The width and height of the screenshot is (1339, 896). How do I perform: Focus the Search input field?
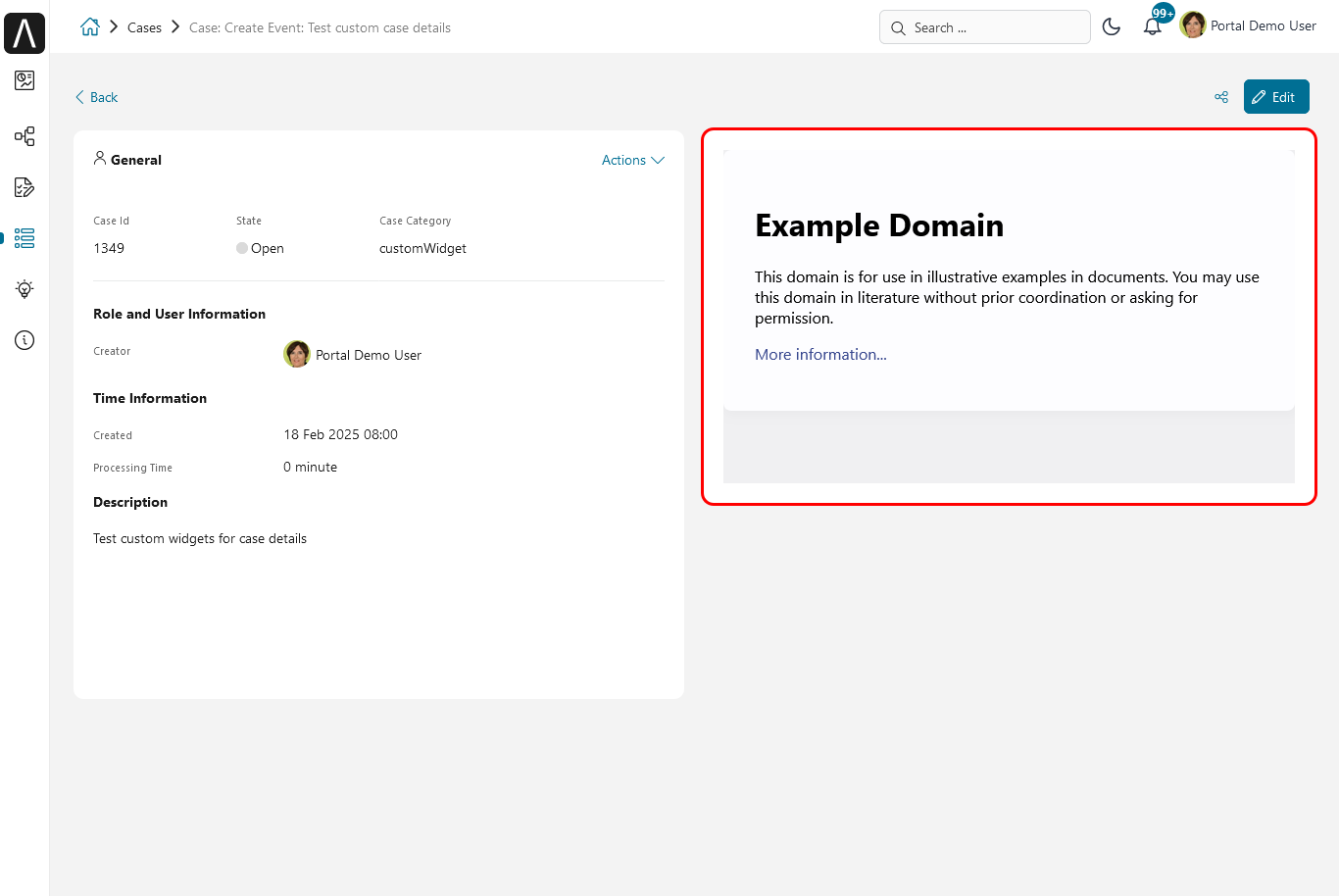point(985,27)
